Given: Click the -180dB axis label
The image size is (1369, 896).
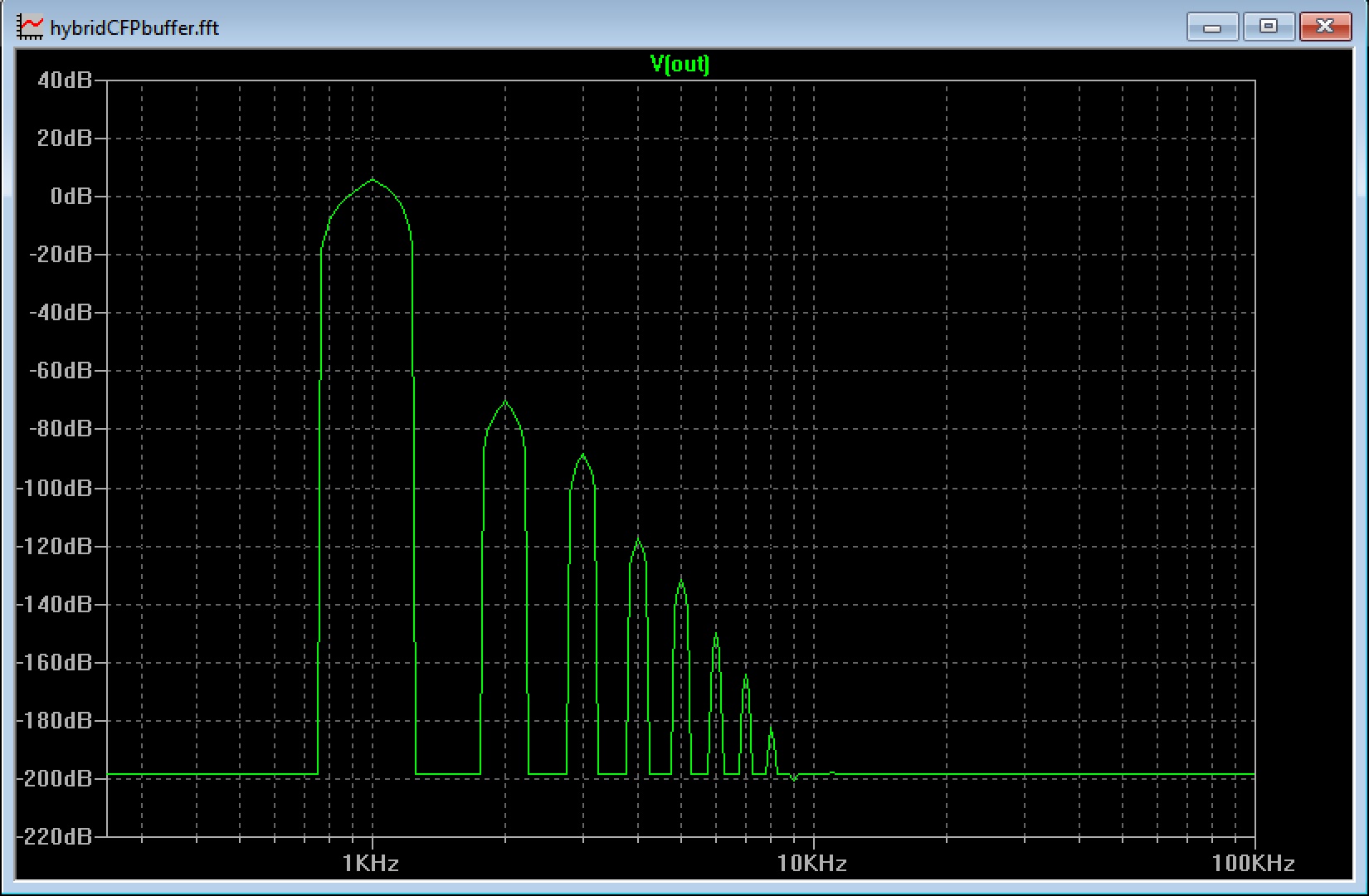Looking at the screenshot, I should [x=55, y=720].
